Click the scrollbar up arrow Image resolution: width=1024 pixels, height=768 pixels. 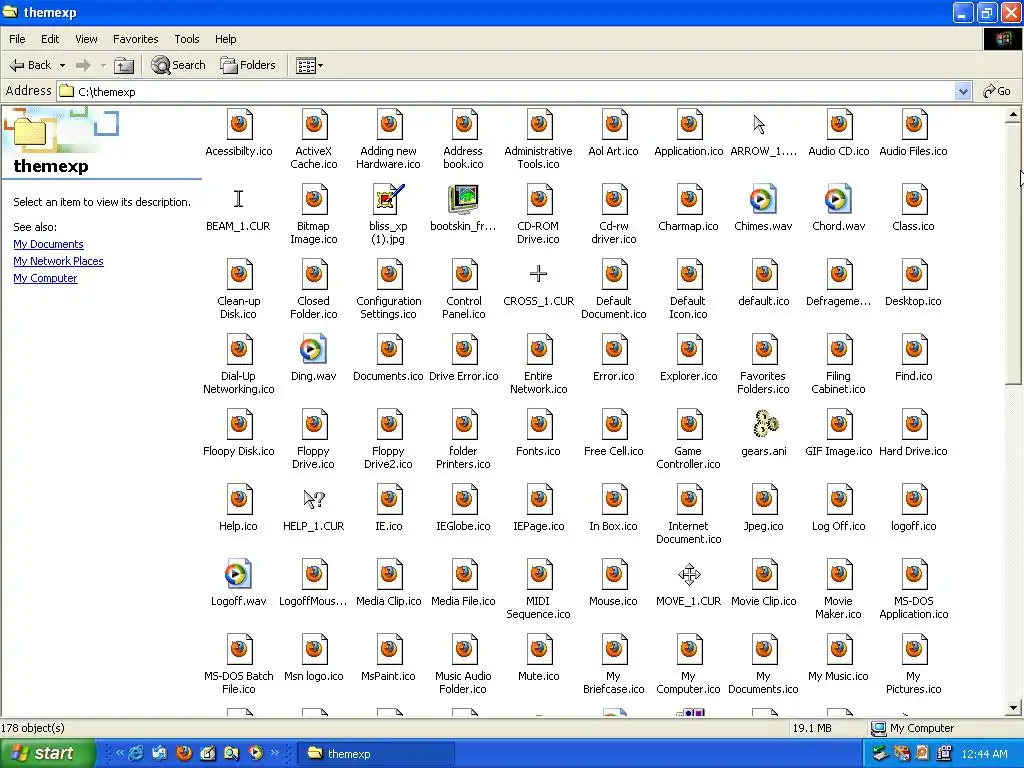[1013, 115]
